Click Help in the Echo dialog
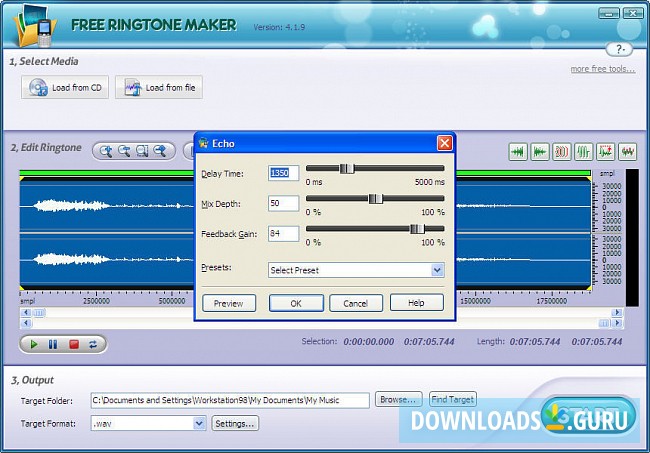This screenshot has height=453, width=650. [416, 303]
